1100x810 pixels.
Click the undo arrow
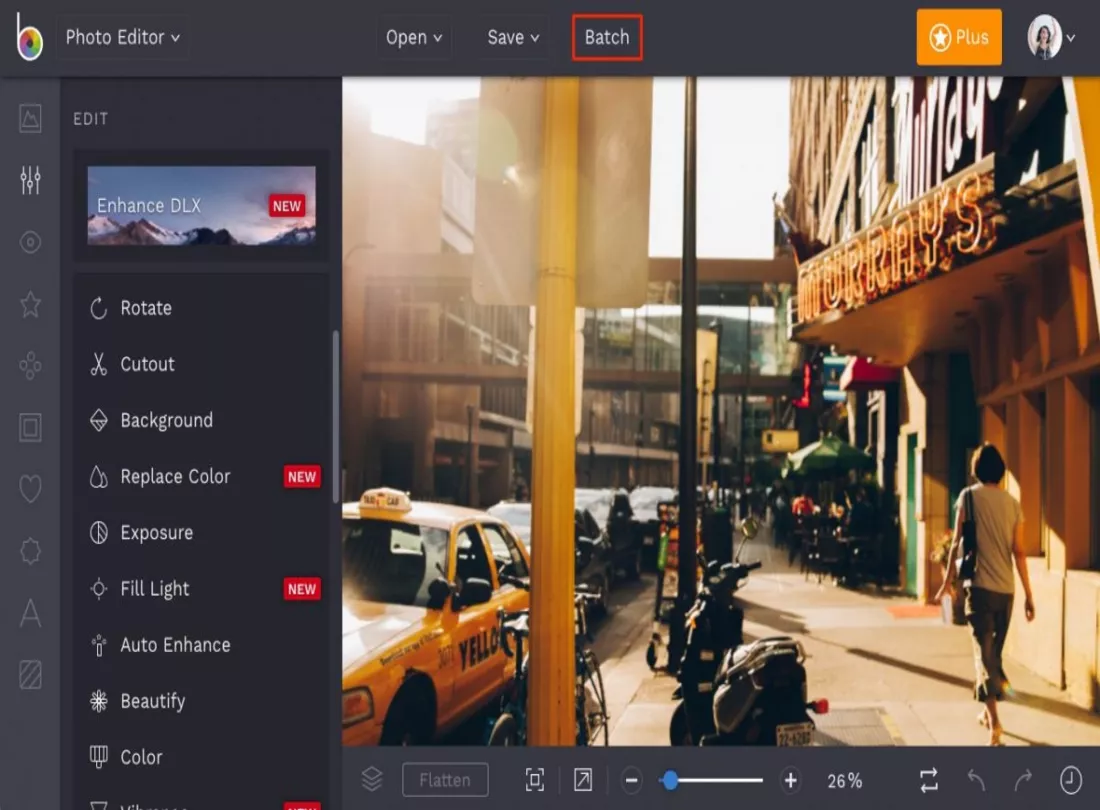point(976,780)
